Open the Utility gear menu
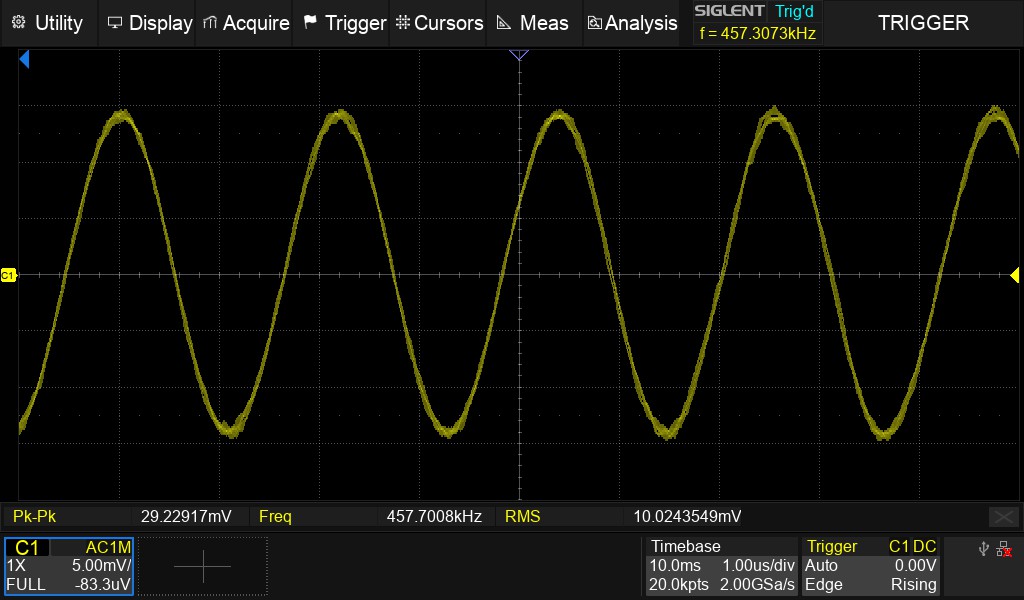The width and height of the screenshot is (1024, 600). (17, 22)
